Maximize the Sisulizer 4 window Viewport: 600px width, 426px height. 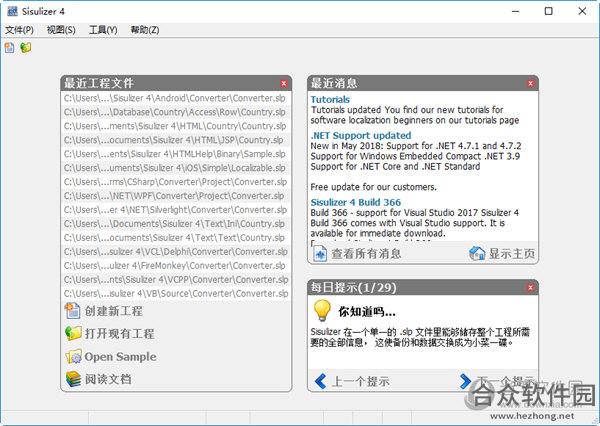[548, 11]
